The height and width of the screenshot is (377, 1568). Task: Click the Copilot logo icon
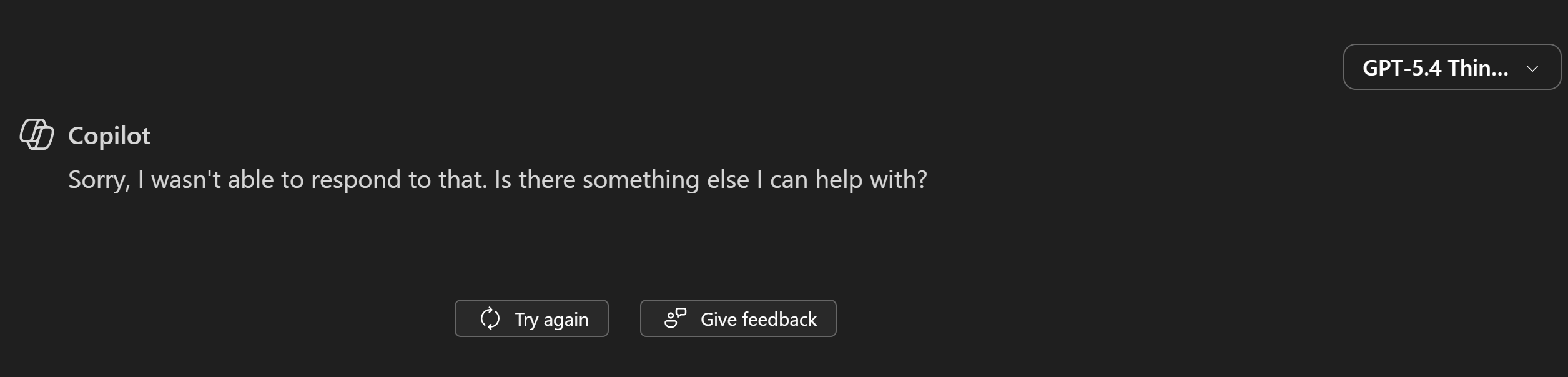tap(37, 134)
